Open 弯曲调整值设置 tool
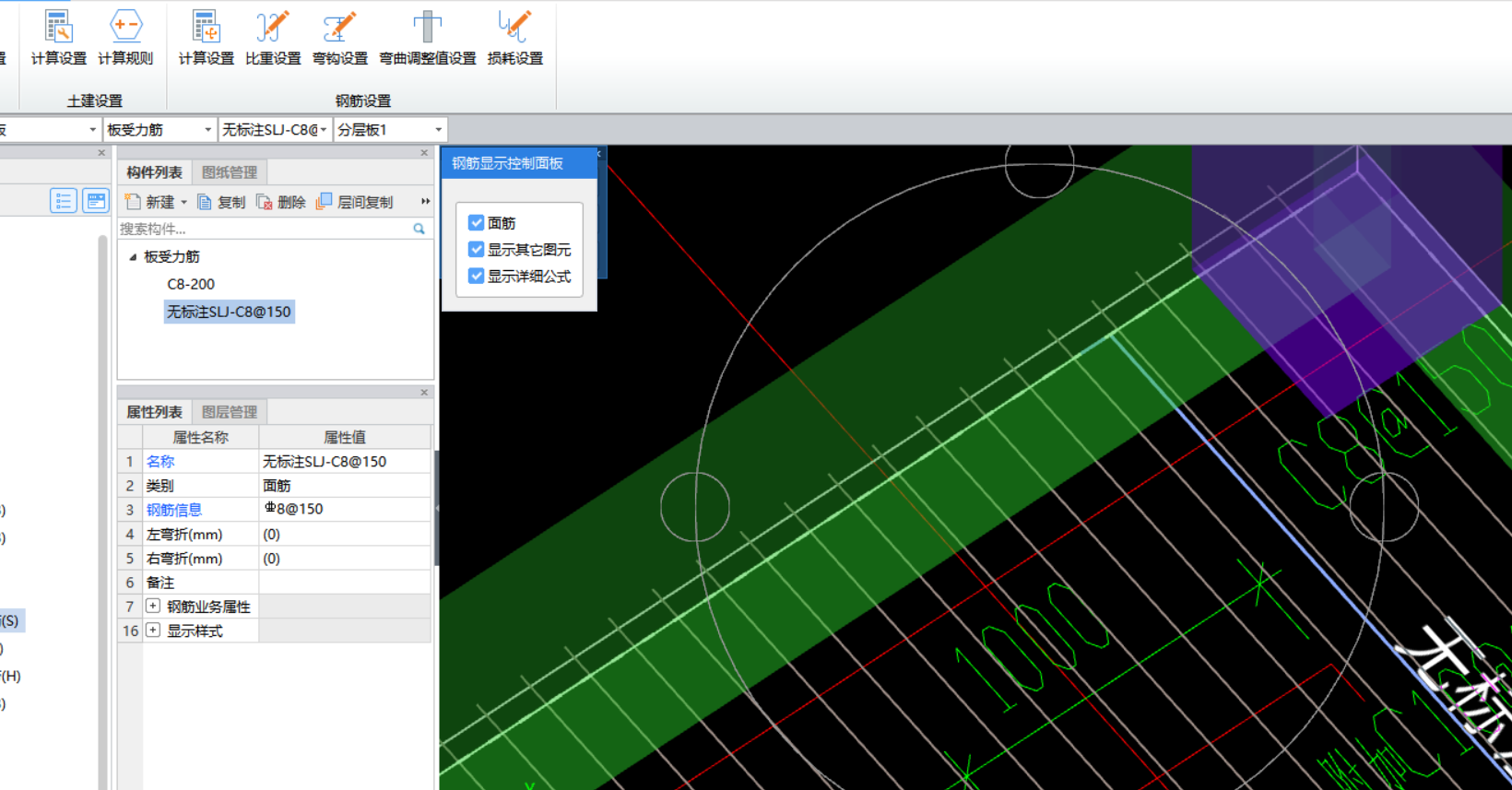1512x790 pixels. click(427, 39)
